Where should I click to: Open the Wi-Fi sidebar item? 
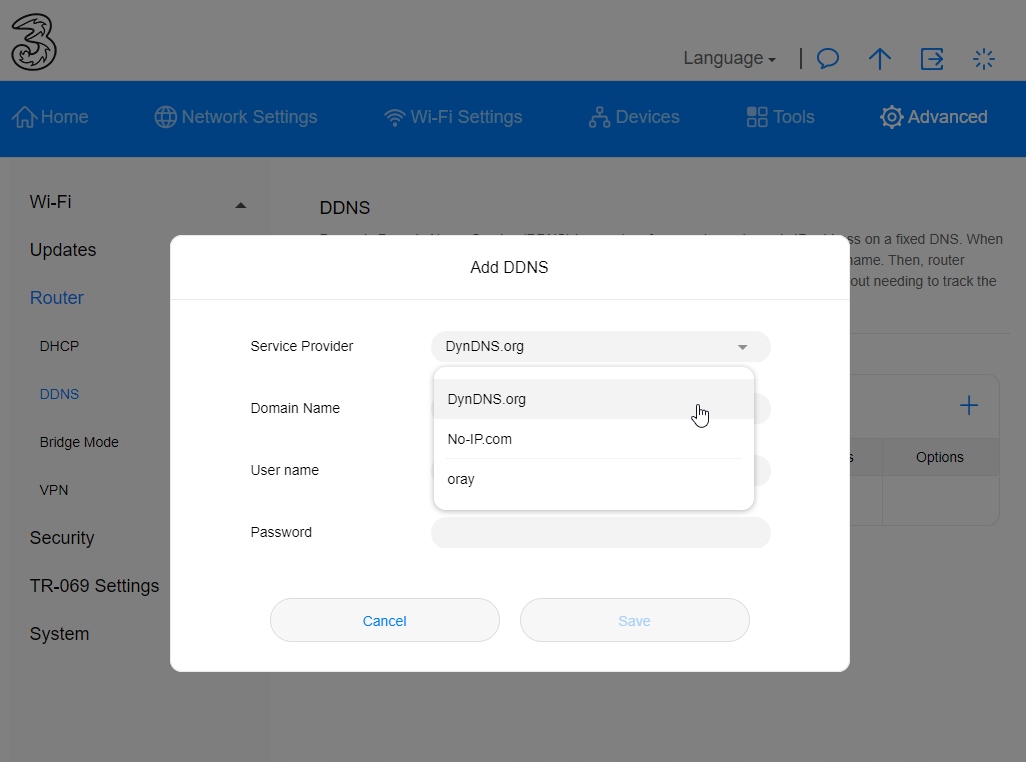point(50,202)
